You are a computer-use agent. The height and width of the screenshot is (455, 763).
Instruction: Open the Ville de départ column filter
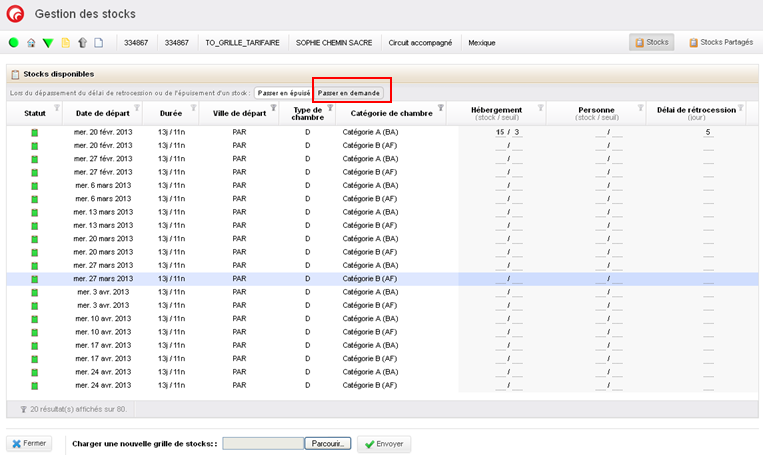[274, 108]
